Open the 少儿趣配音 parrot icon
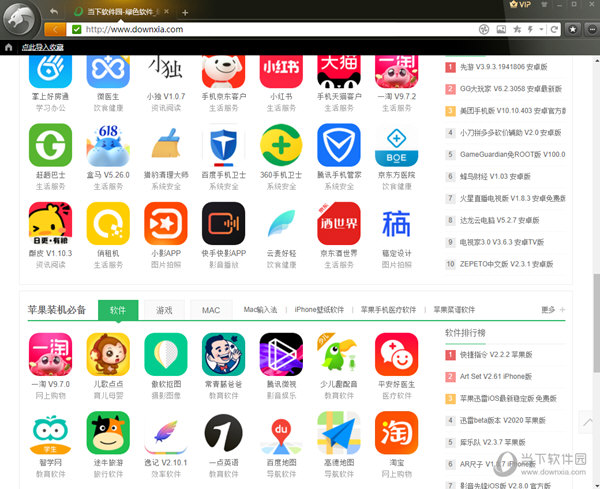 (x=339, y=354)
